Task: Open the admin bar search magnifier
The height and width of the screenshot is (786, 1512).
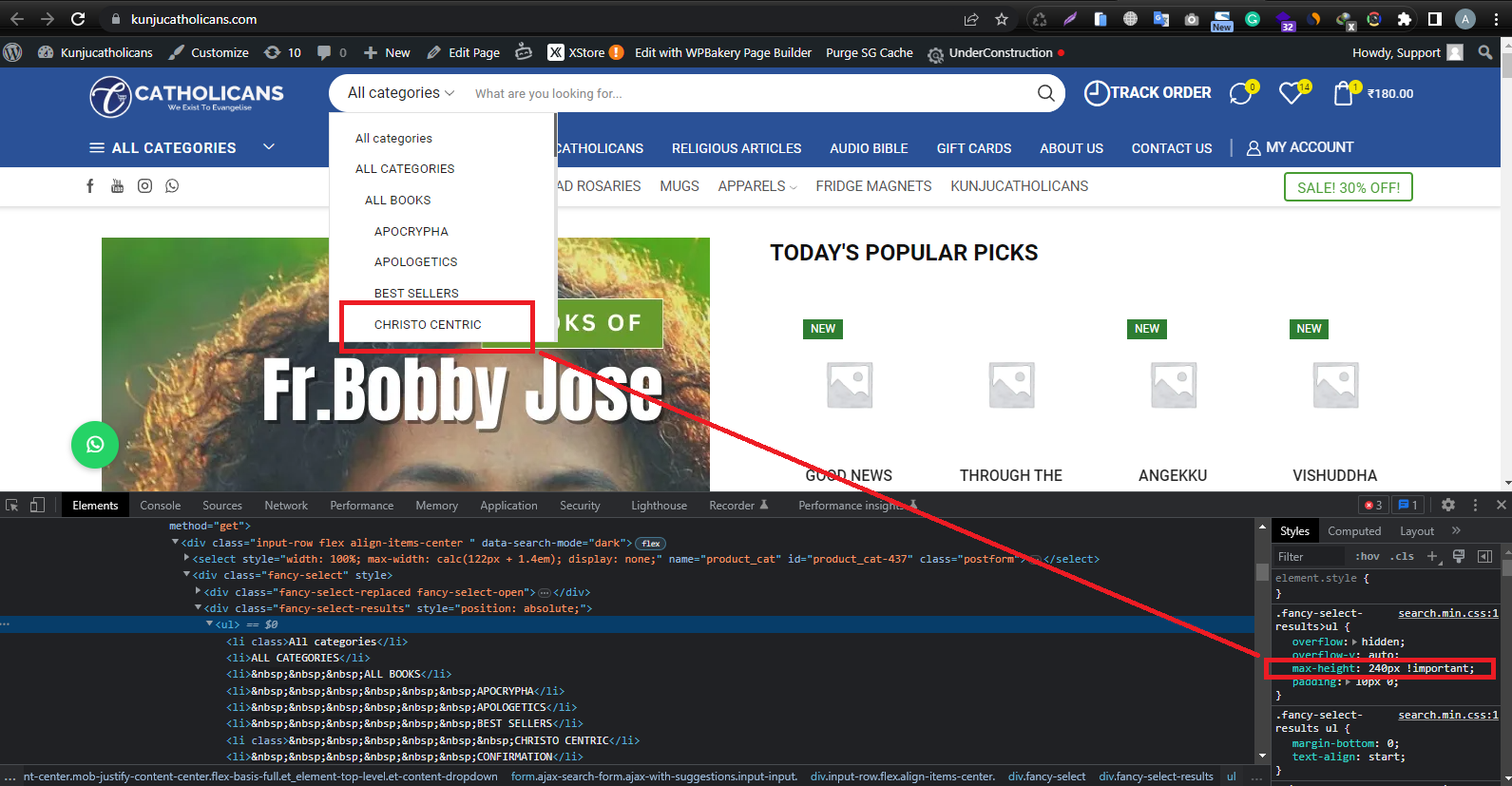Action: click(1485, 52)
